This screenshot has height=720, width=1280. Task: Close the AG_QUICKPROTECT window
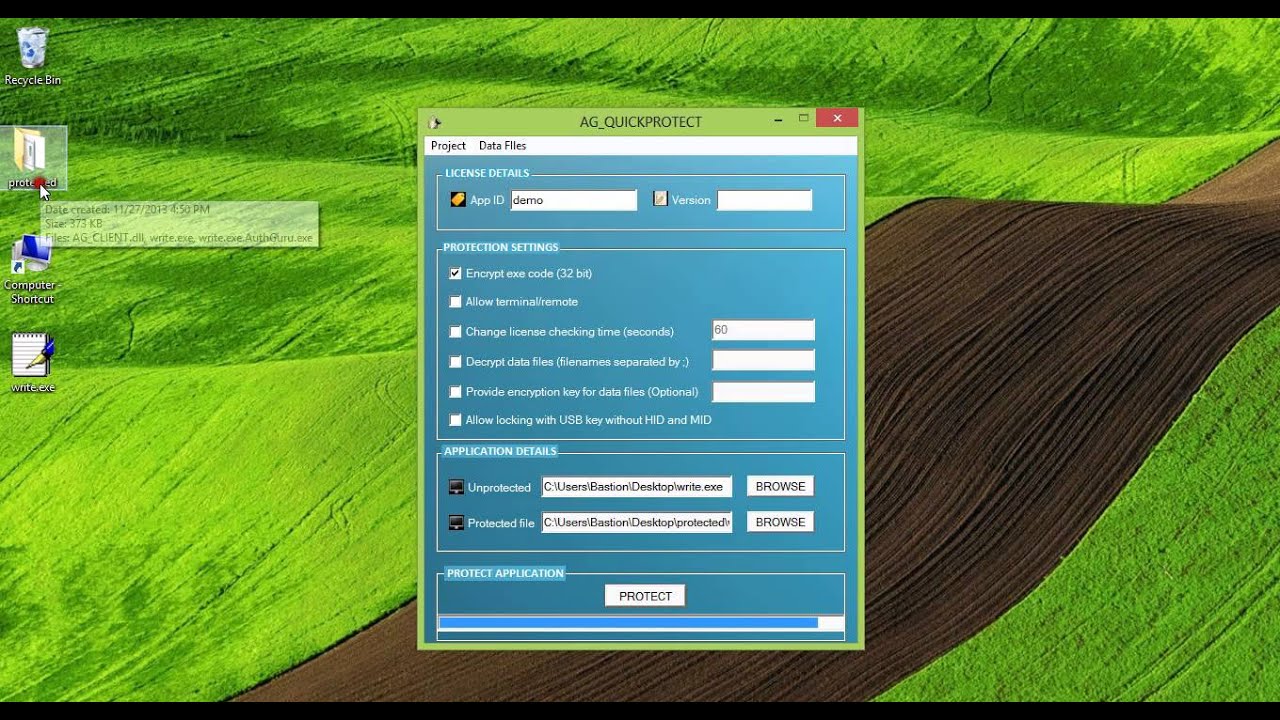click(837, 119)
